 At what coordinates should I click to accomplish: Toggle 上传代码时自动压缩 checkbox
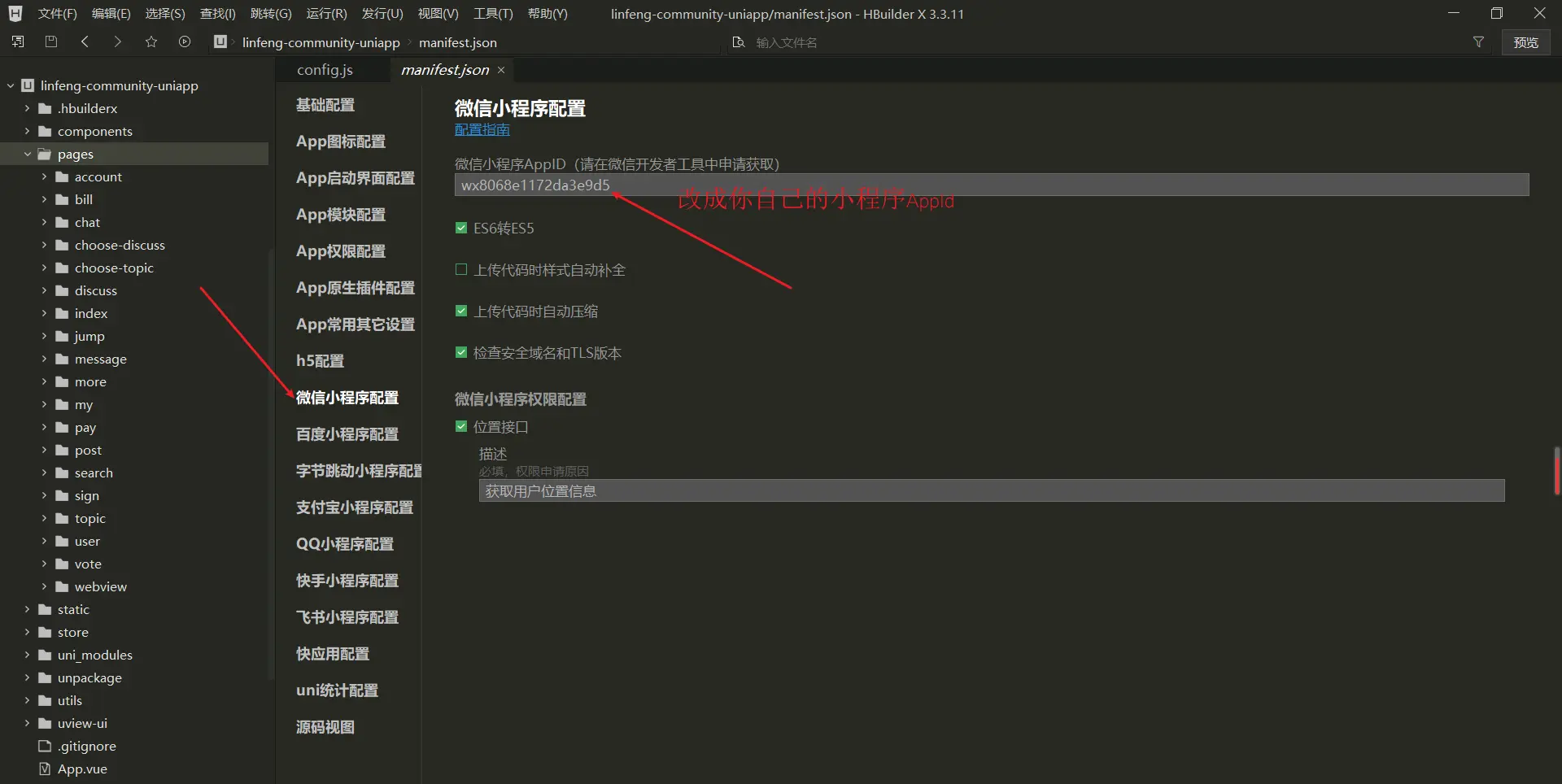461,311
